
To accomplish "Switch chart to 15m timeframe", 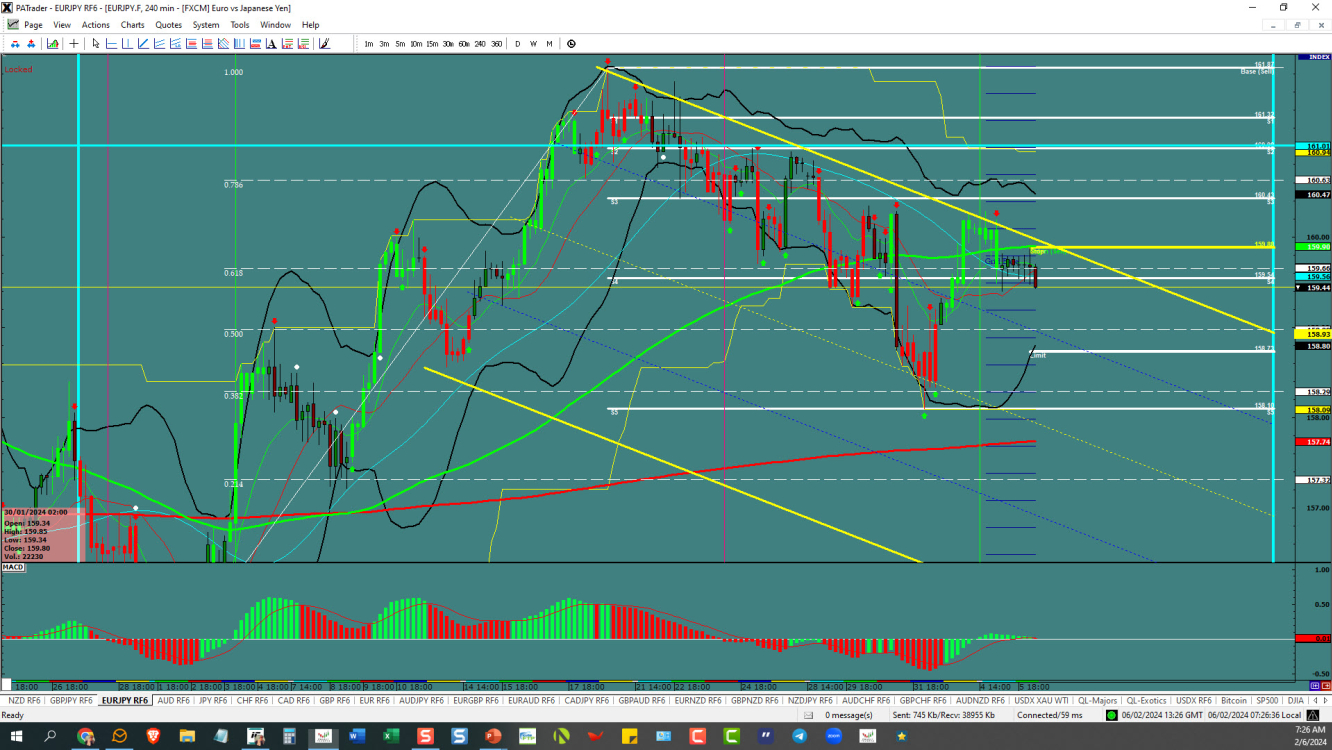I will point(432,44).
